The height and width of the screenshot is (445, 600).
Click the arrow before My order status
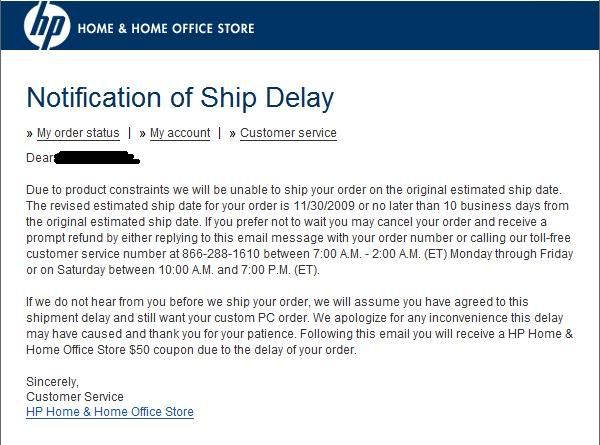click(x=29, y=134)
